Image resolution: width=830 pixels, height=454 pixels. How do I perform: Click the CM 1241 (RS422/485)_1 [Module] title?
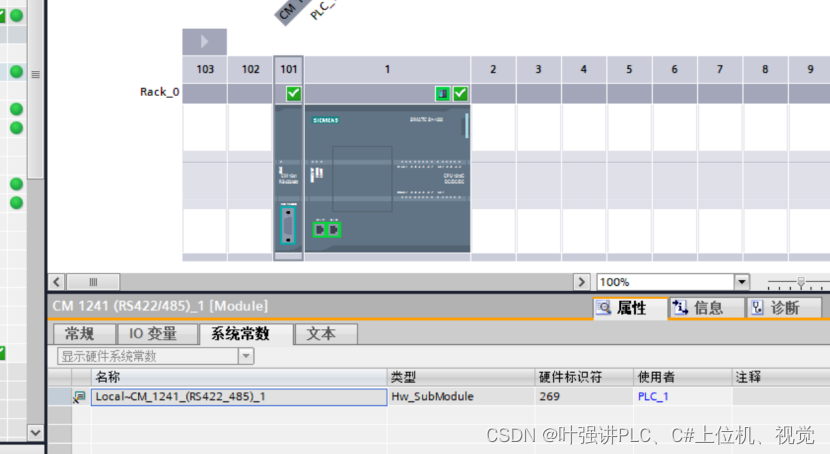160,306
